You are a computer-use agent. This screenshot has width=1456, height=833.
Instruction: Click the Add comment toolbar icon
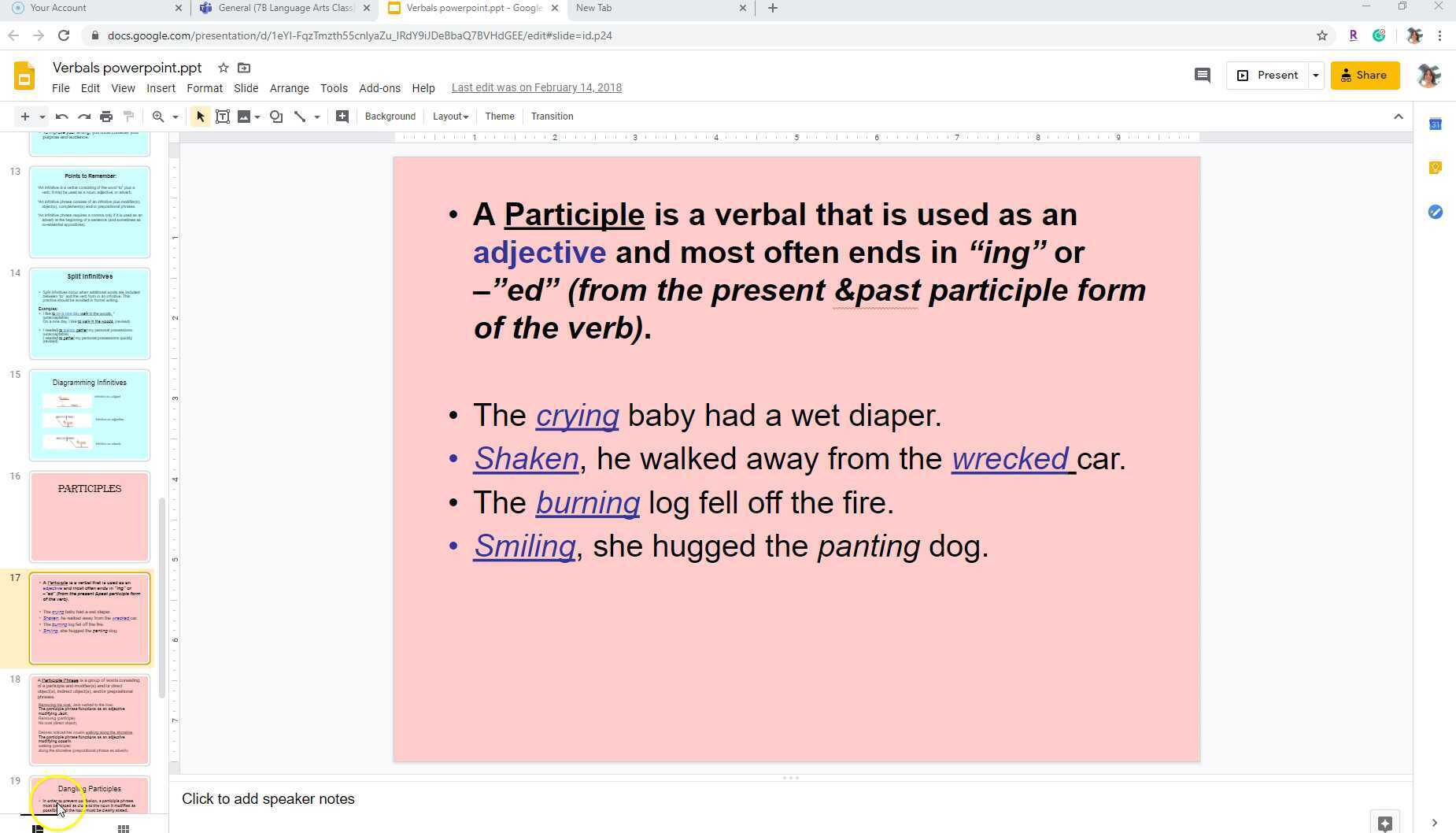342,117
